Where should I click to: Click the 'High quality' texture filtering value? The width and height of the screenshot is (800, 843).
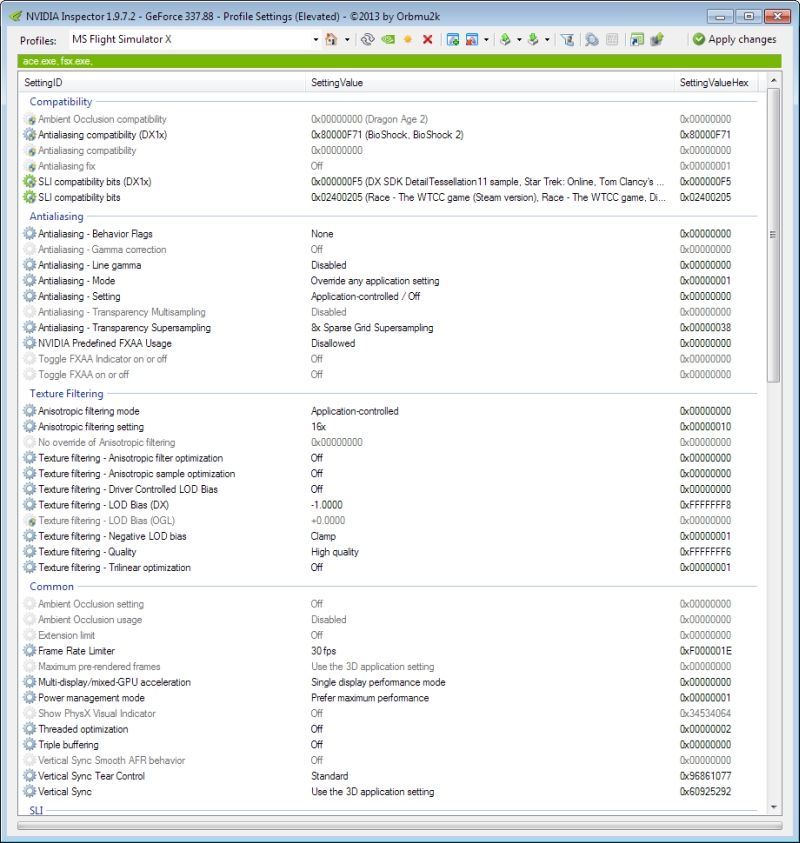[334, 552]
